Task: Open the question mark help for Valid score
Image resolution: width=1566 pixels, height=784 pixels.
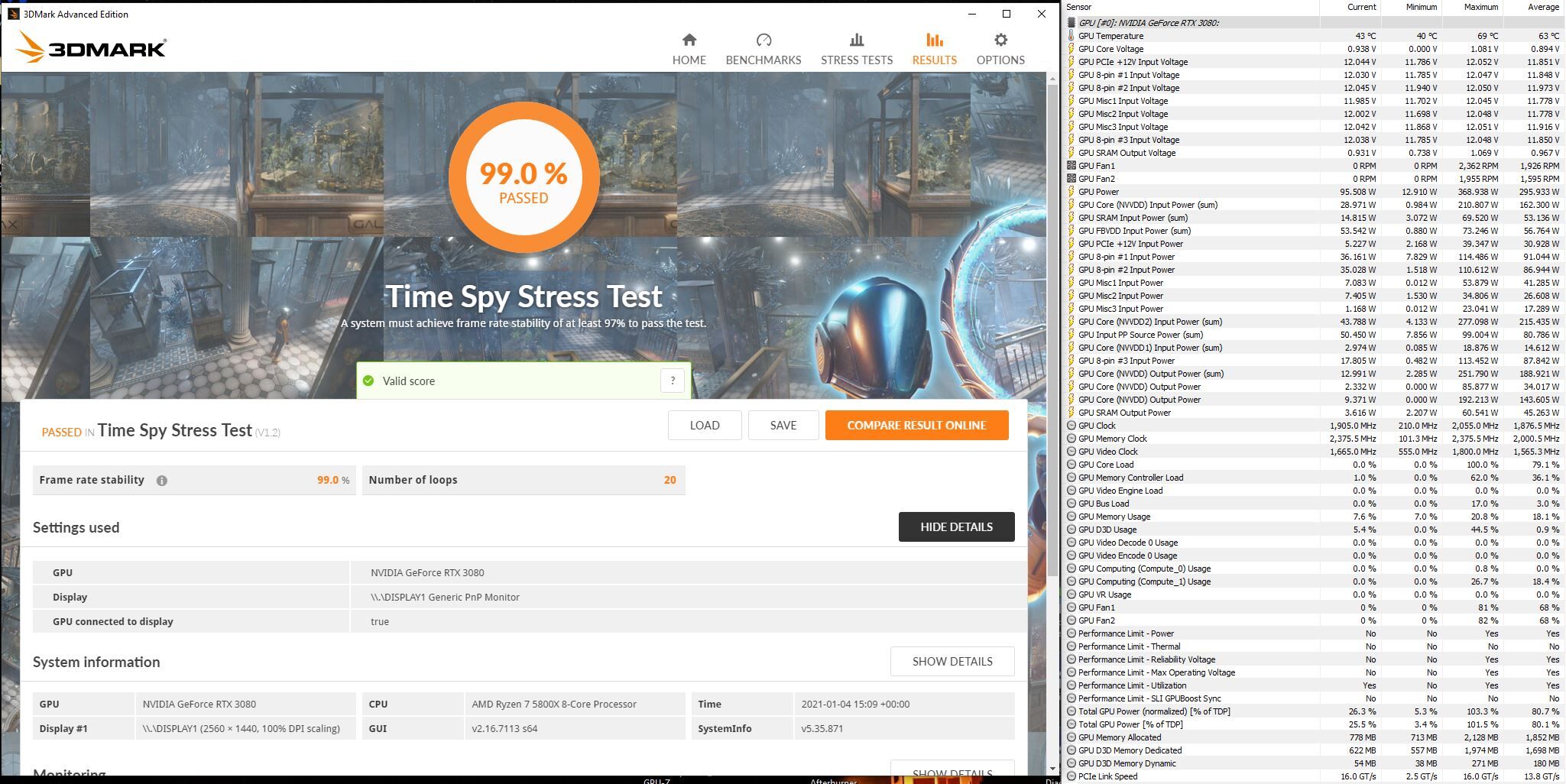Action: coord(673,381)
